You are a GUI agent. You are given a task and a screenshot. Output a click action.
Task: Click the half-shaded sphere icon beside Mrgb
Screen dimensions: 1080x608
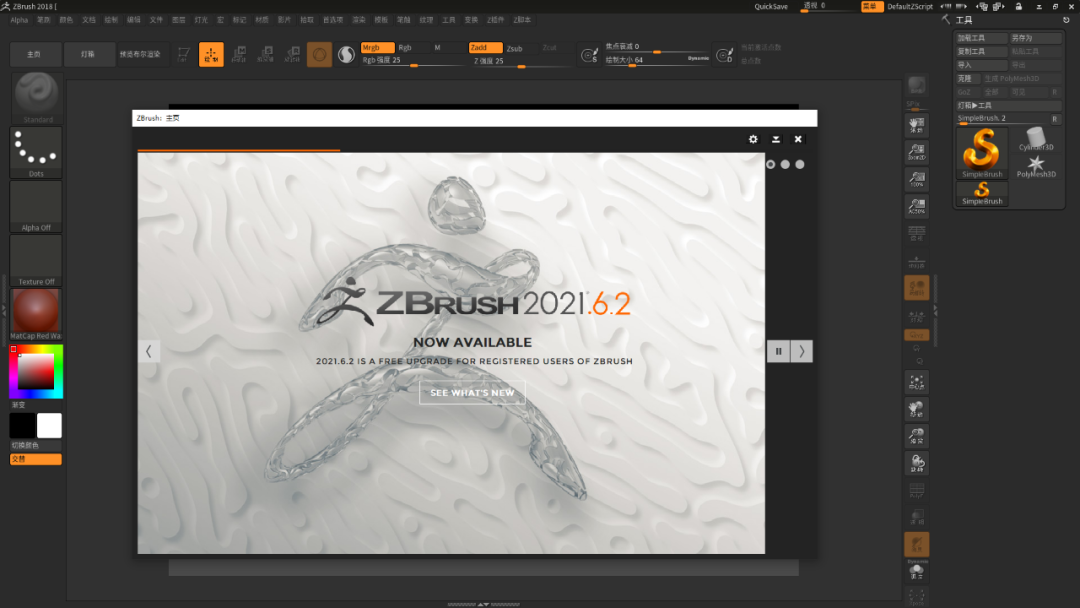346,54
